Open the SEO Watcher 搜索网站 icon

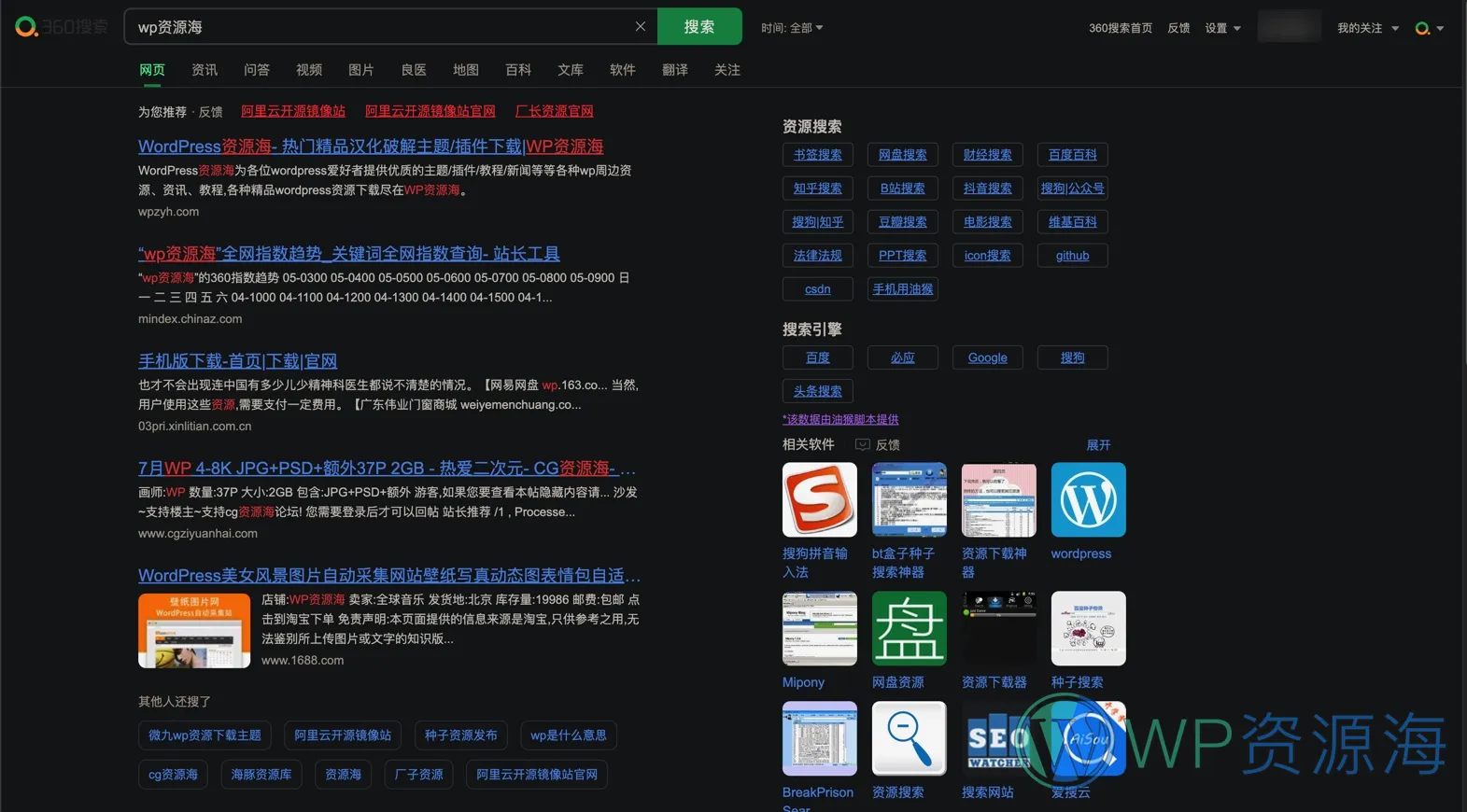click(998, 738)
